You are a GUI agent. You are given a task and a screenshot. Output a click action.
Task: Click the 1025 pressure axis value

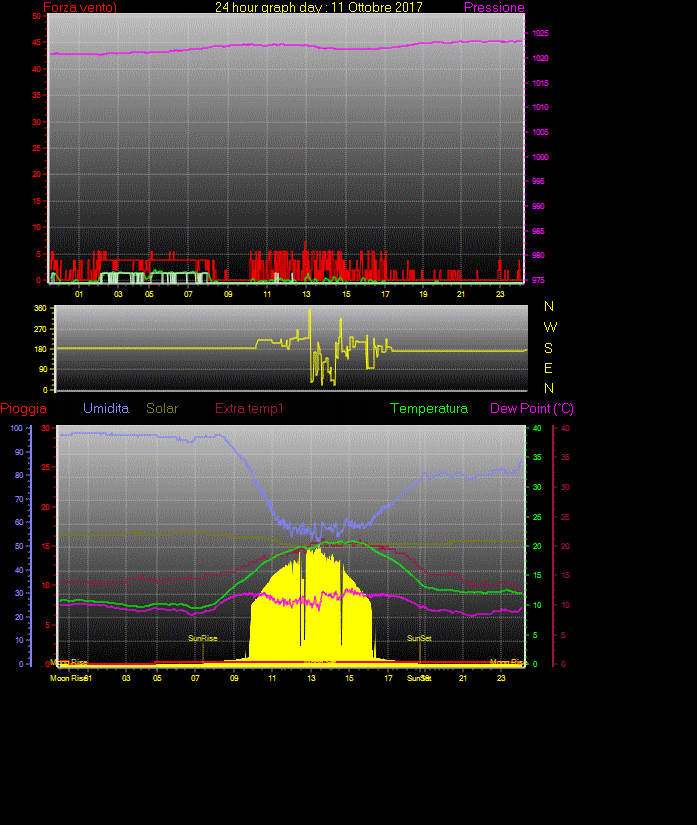click(540, 33)
